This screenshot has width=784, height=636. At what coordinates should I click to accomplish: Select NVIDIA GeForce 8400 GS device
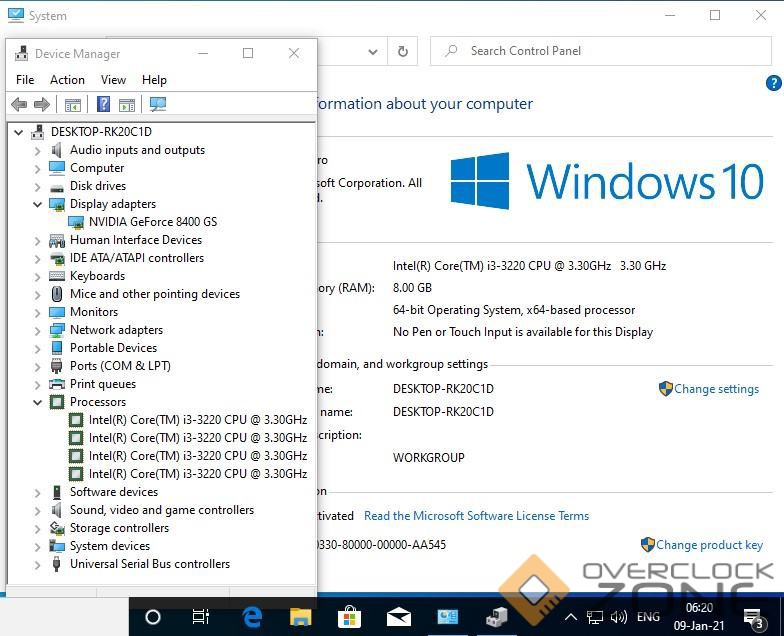152,222
